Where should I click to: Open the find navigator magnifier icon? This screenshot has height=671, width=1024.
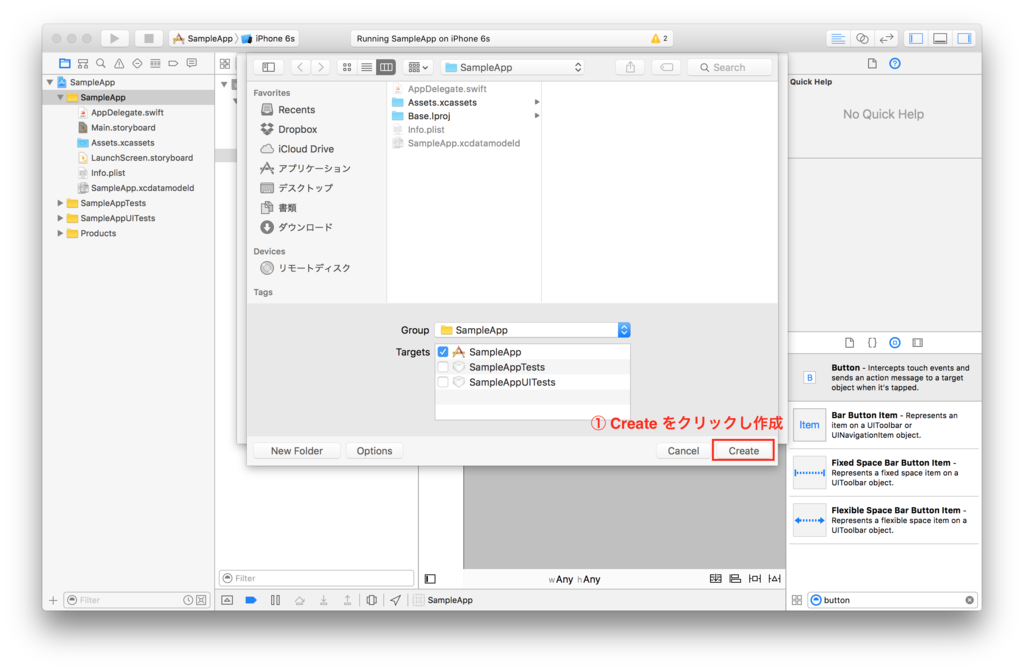101,63
